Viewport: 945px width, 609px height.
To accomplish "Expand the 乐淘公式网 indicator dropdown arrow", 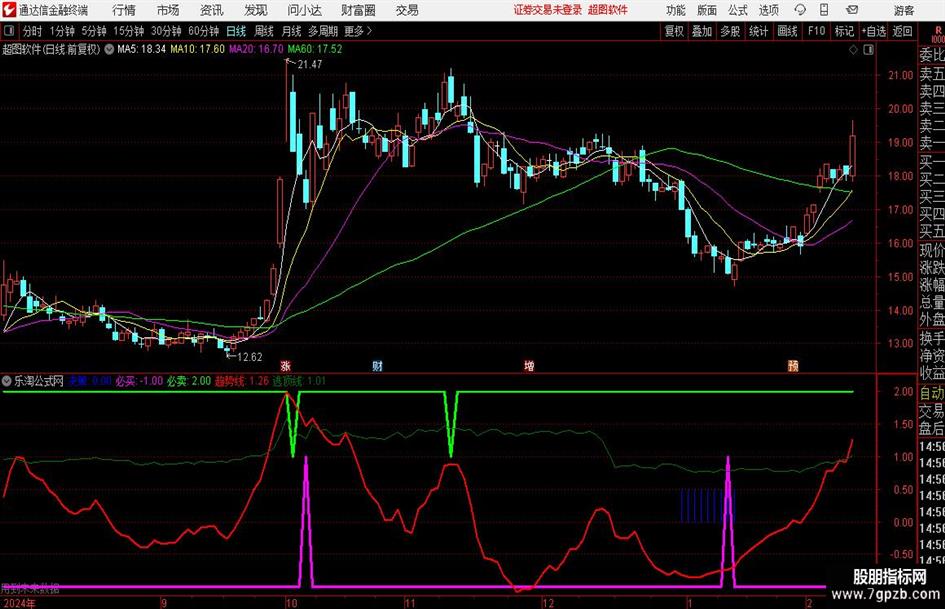I will coord(7,381).
